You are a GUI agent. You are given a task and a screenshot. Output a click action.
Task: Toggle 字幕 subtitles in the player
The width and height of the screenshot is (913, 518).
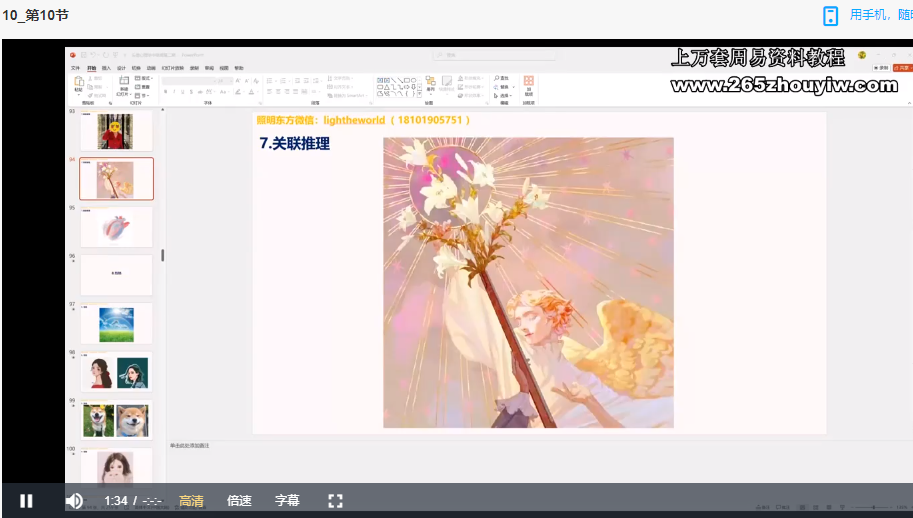tap(287, 501)
